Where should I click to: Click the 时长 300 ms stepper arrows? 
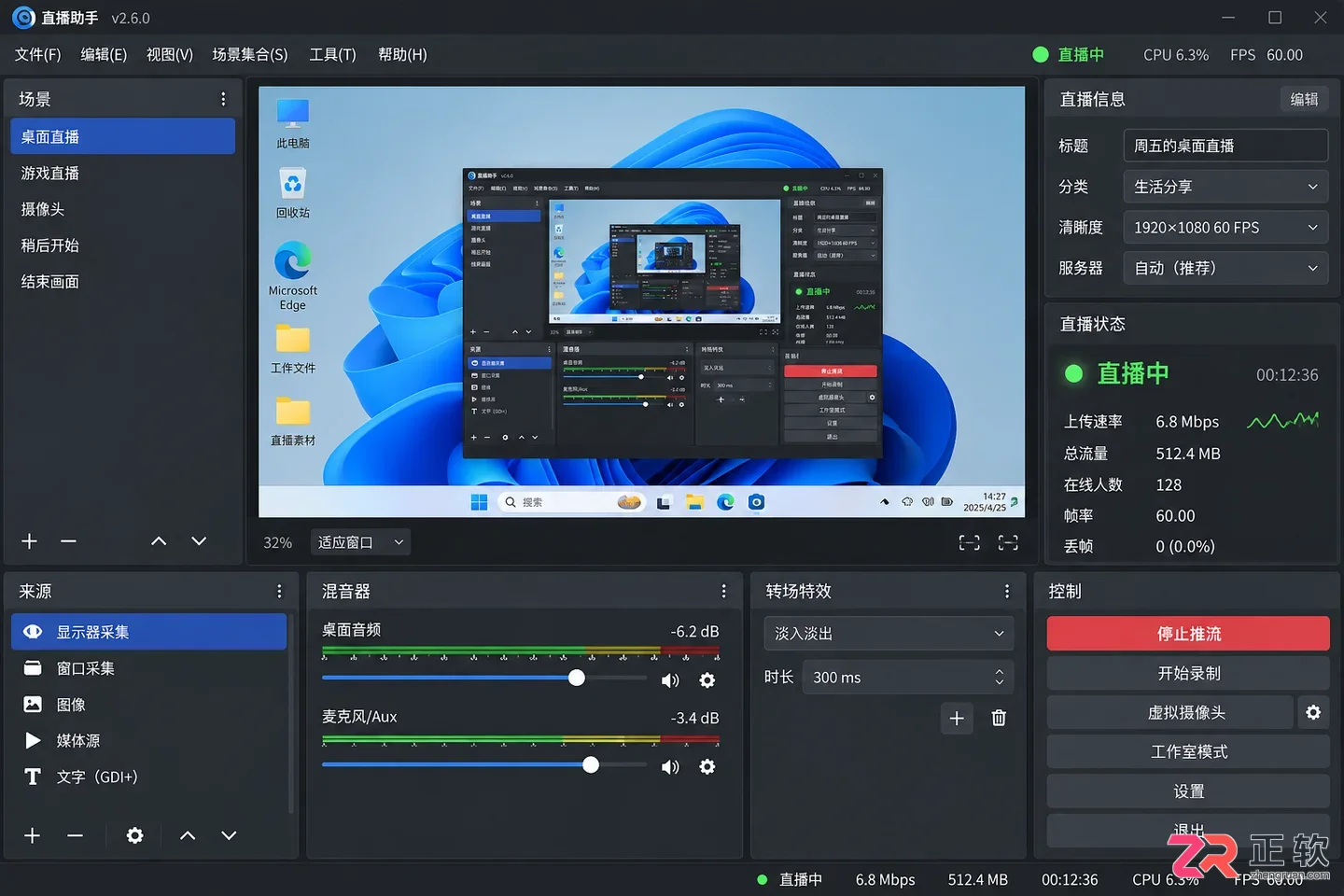pyautogui.click(x=1000, y=678)
